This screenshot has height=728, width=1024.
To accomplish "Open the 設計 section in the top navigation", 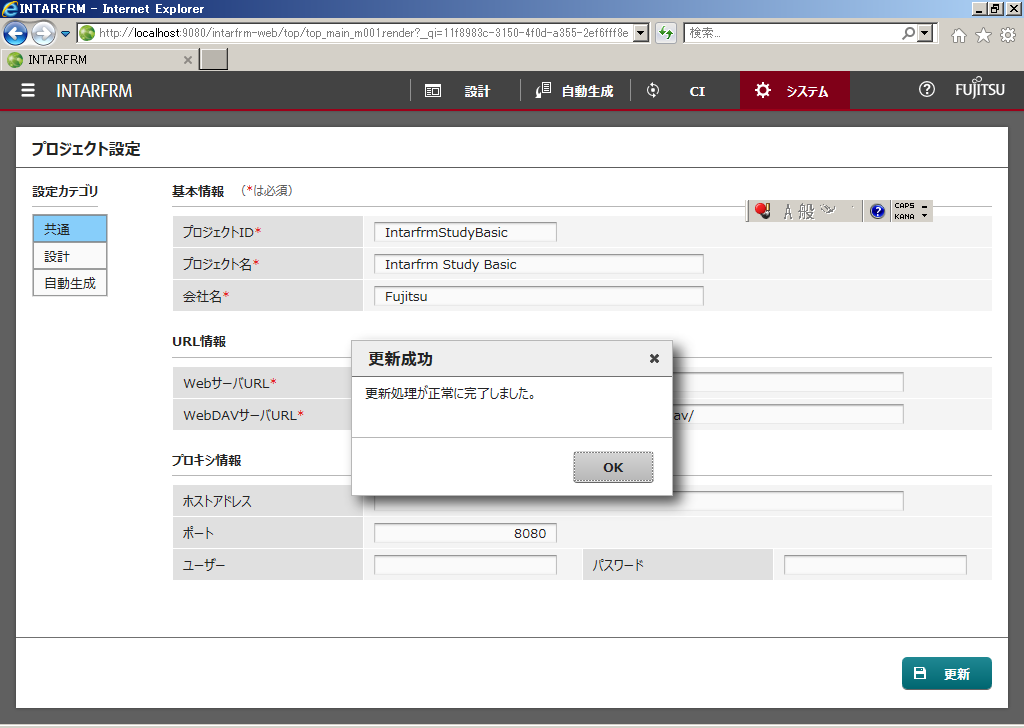I will (x=476, y=90).
